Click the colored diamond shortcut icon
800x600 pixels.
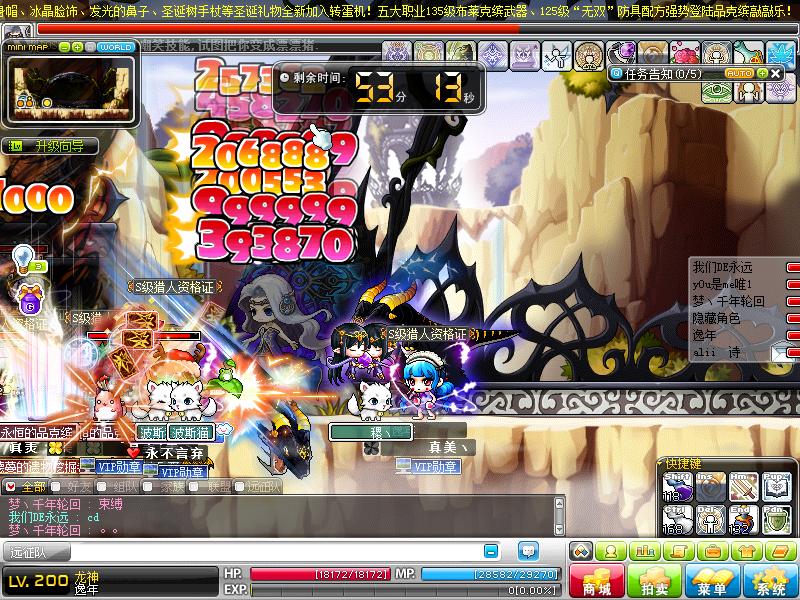[582, 552]
